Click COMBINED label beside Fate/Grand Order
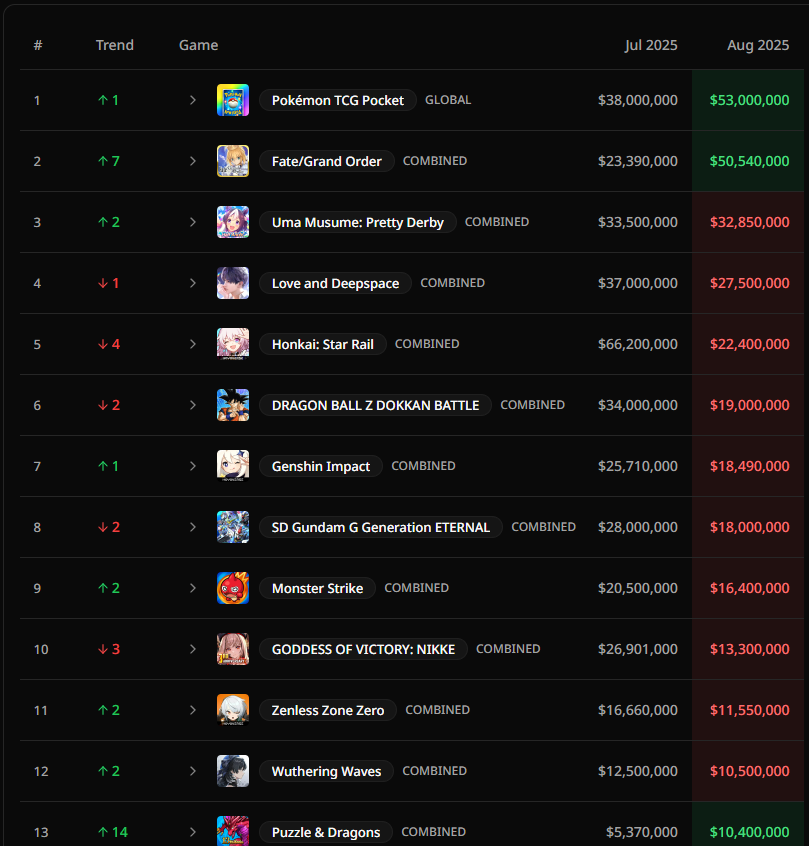This screenshot has height=846, width=809. coord(435,161)
